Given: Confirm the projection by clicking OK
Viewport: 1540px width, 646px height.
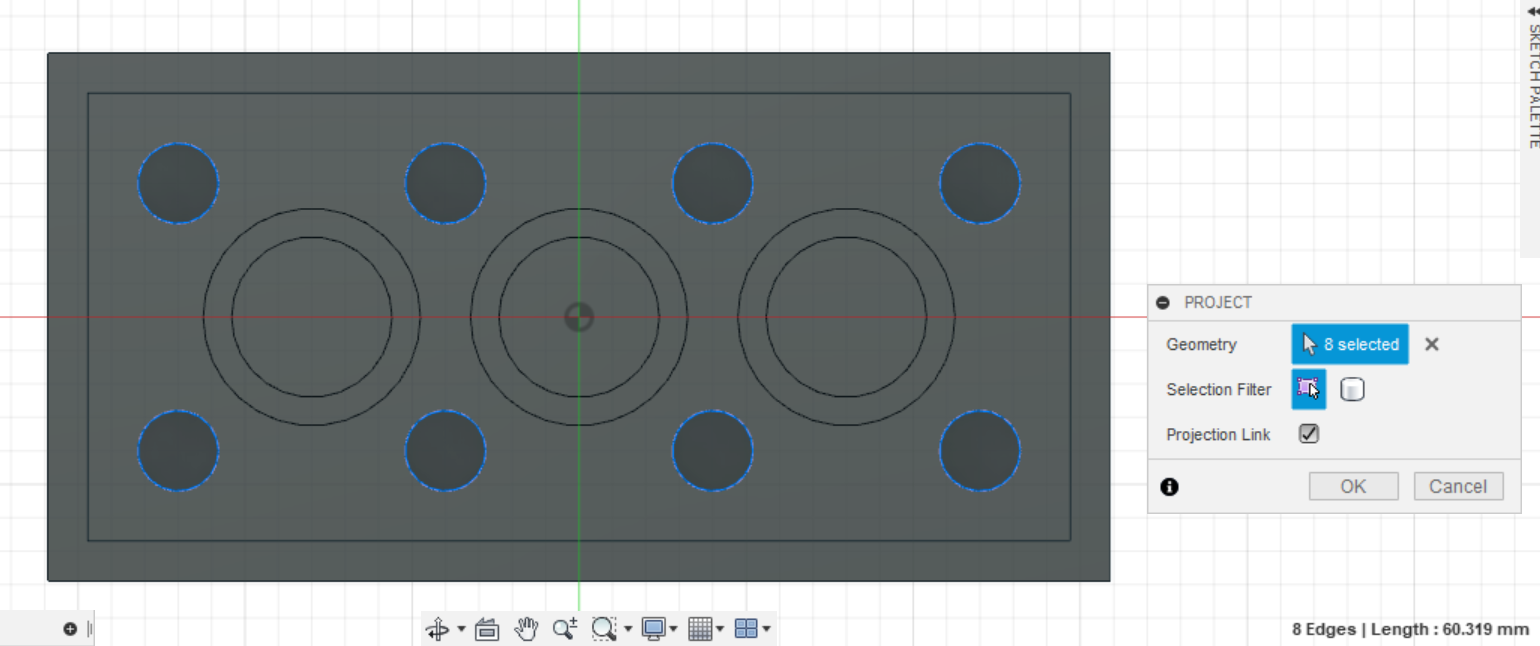Looking at the screenshot, I should pyautogui.click(x=1353, y=486).
